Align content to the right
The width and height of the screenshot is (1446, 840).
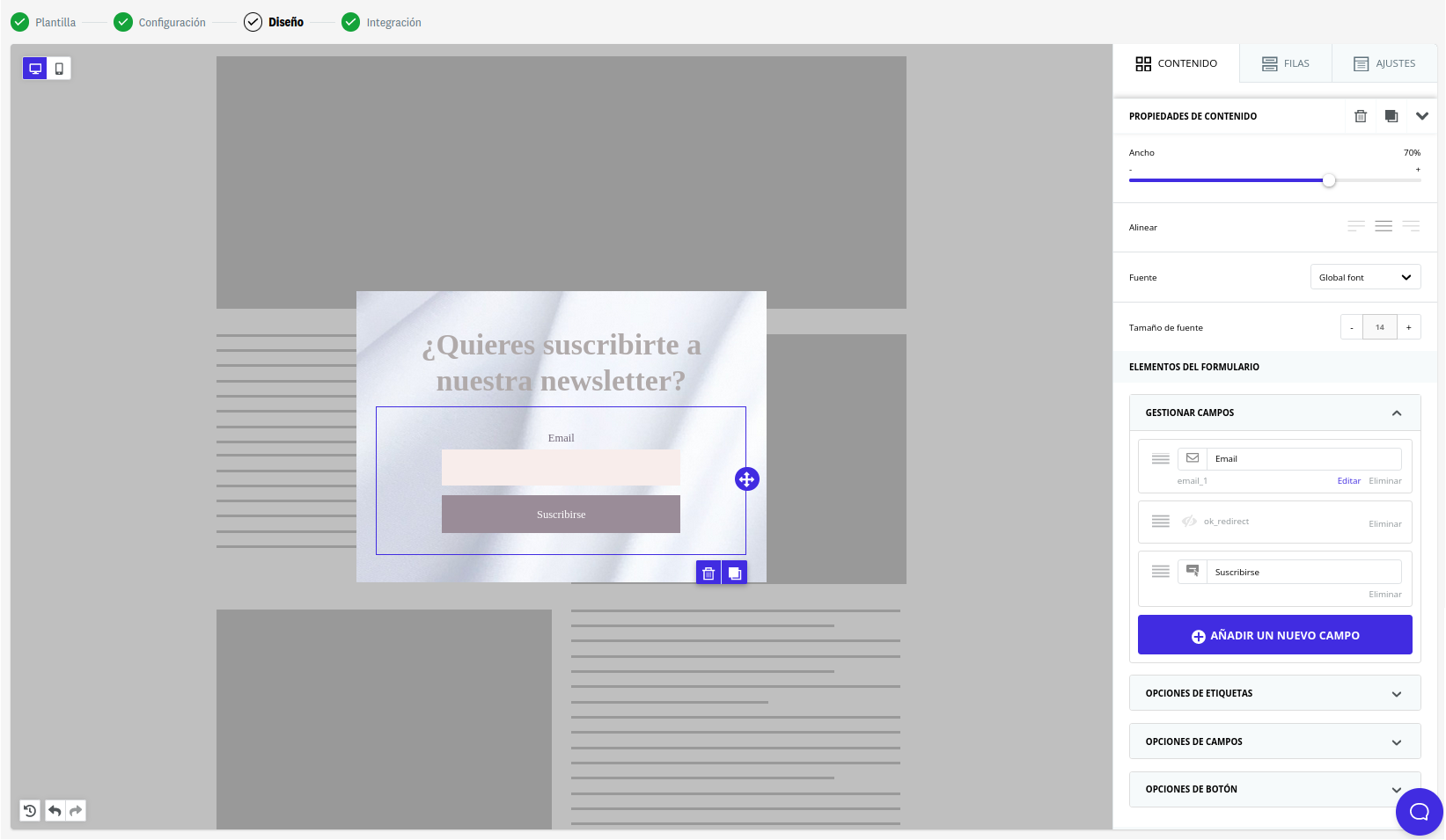[x=1411, y=227]
